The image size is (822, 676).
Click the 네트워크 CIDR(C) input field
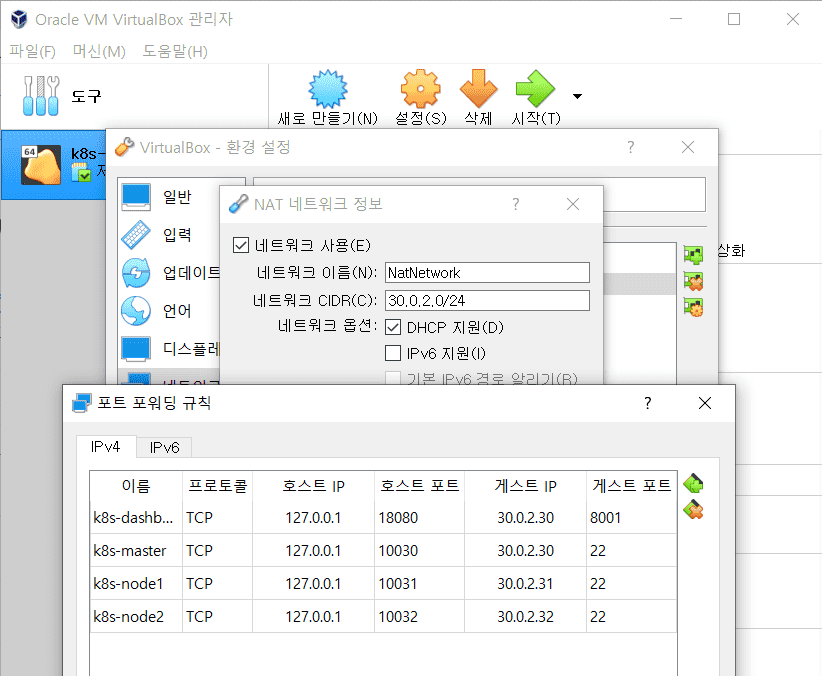tap(487, 301)
